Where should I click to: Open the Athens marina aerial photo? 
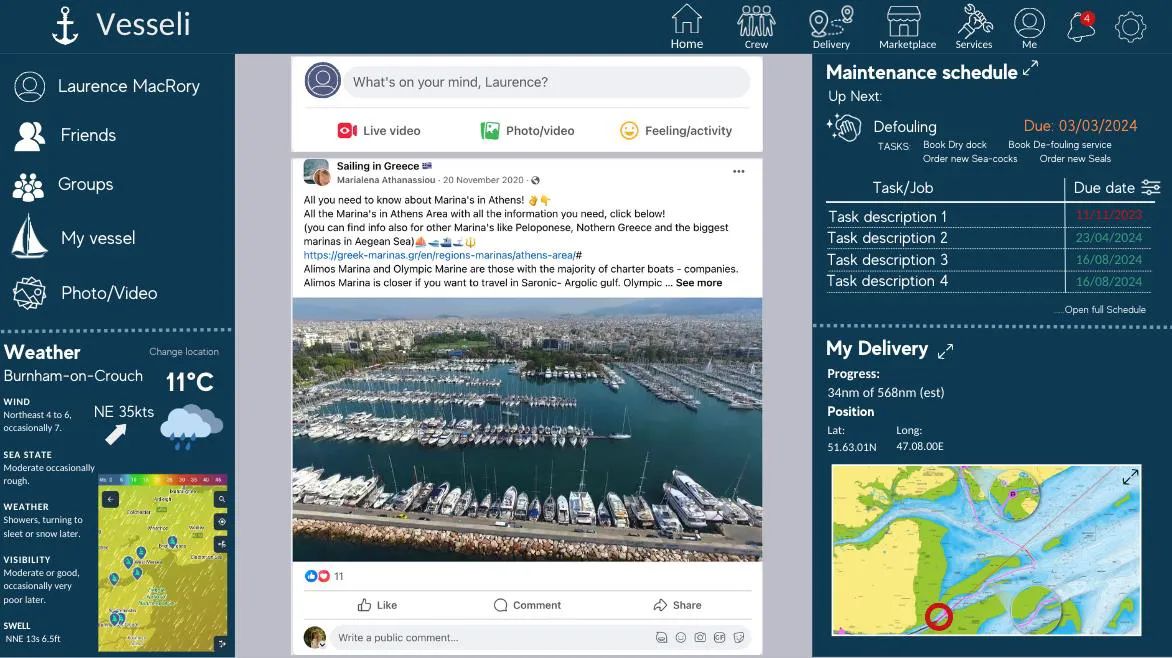point(527,429)
